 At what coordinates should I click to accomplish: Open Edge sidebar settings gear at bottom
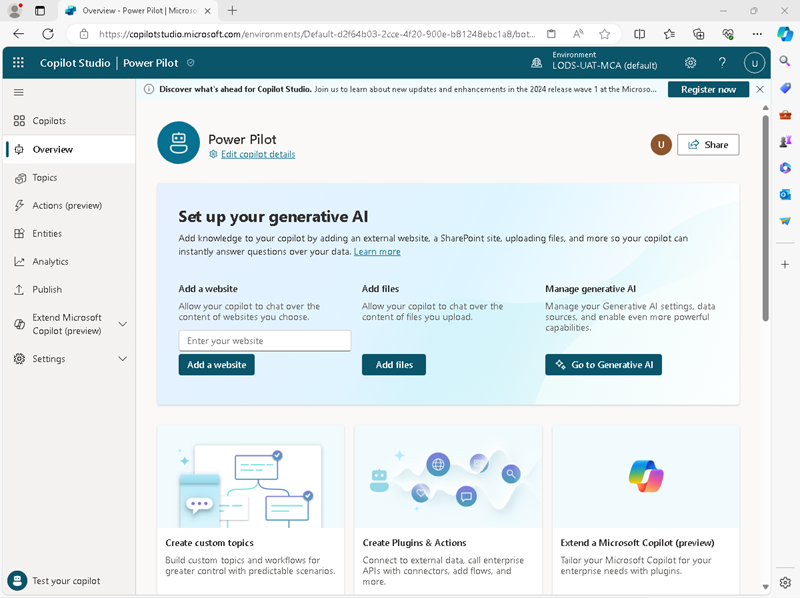point(785,582)
